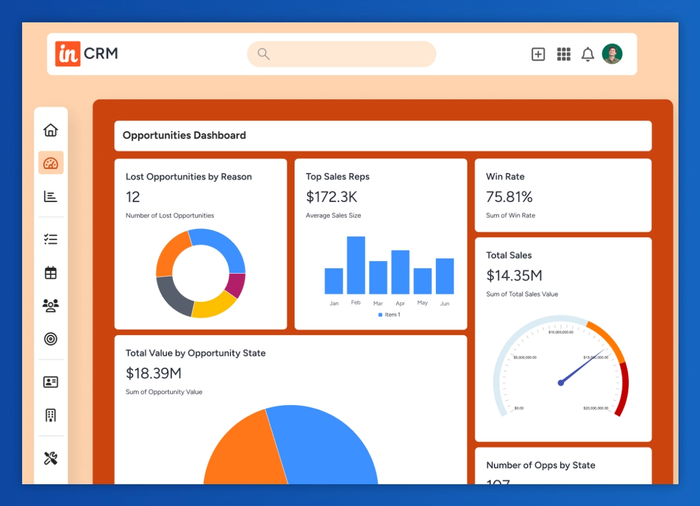Open the reports bar chart sidebar icon
Viewport: 700px width, 506px height.
pyautogui.click(x=50, y=196)
